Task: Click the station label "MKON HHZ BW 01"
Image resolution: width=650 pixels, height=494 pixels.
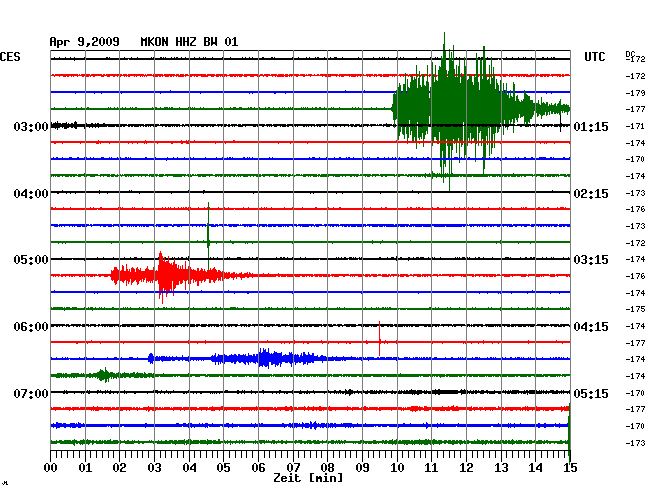Action: click(189, 42)
